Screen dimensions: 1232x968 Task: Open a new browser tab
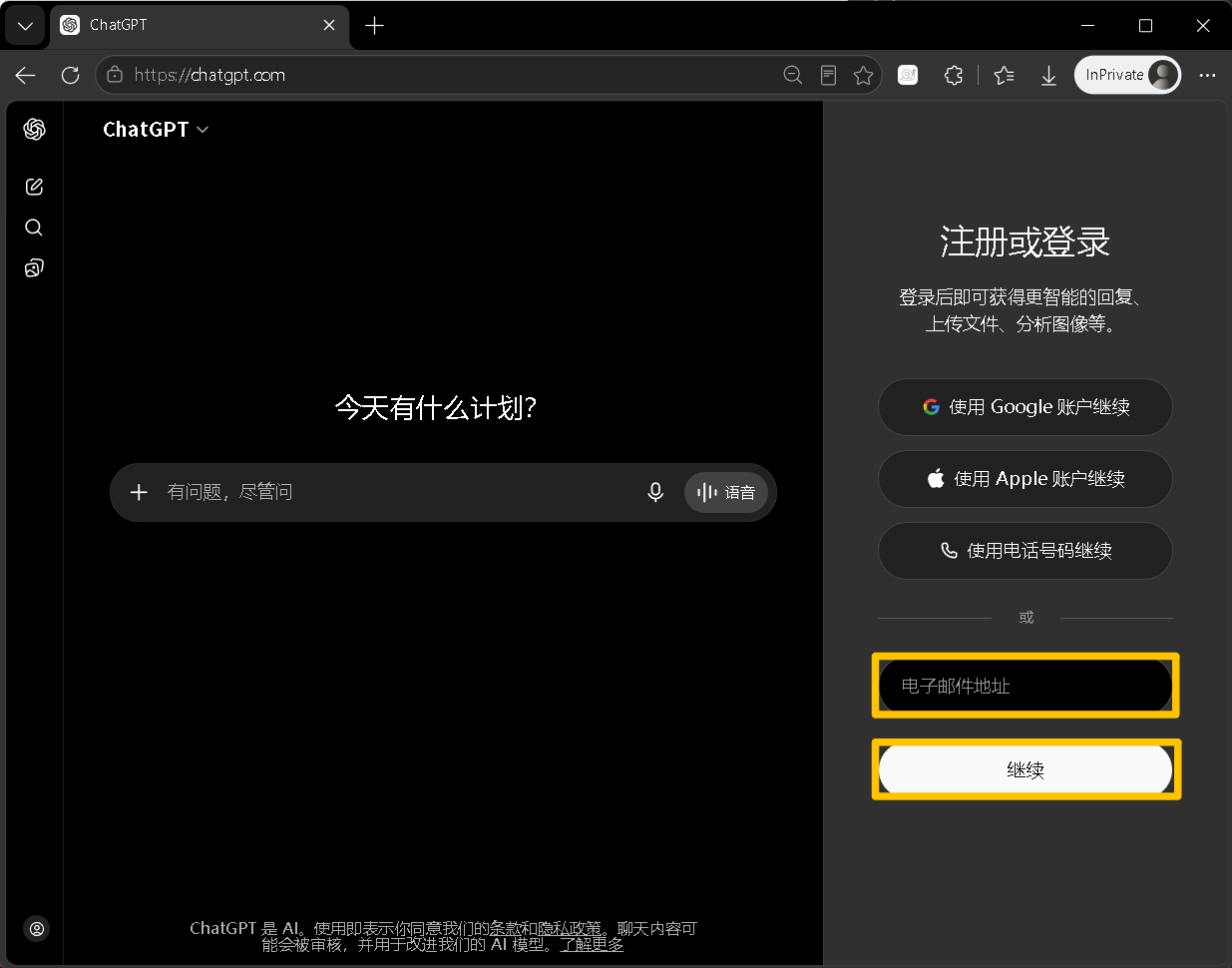pyautogui.click(x=375, y=26)
